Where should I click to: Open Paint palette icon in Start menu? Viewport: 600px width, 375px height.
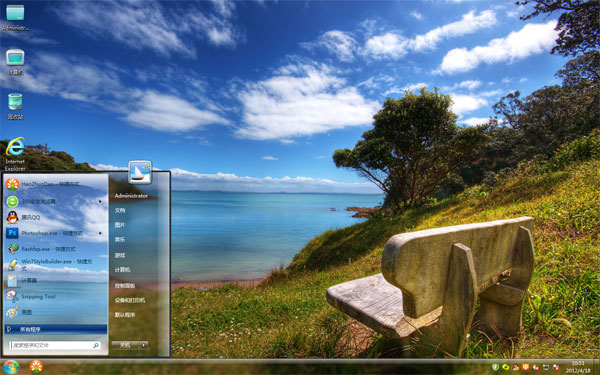pyautogui.click(x=12, y=312)
